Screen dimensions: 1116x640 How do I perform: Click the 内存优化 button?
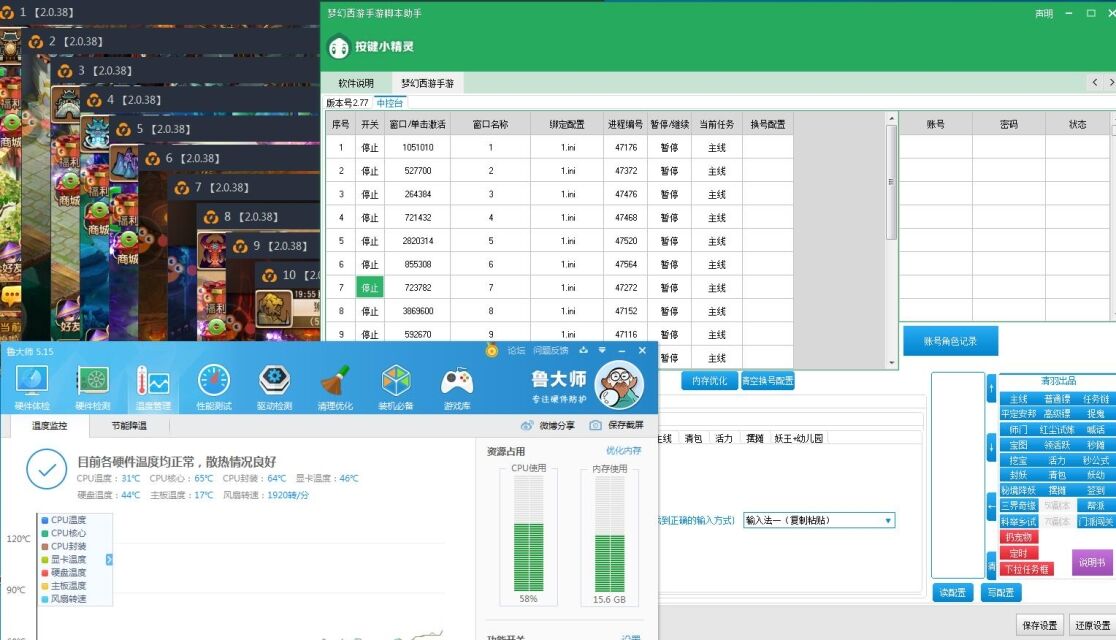point(709,381)
